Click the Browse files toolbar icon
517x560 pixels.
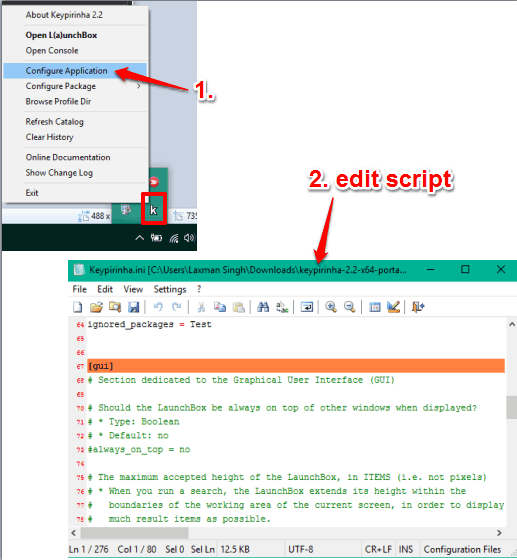[x=115, y=307]
